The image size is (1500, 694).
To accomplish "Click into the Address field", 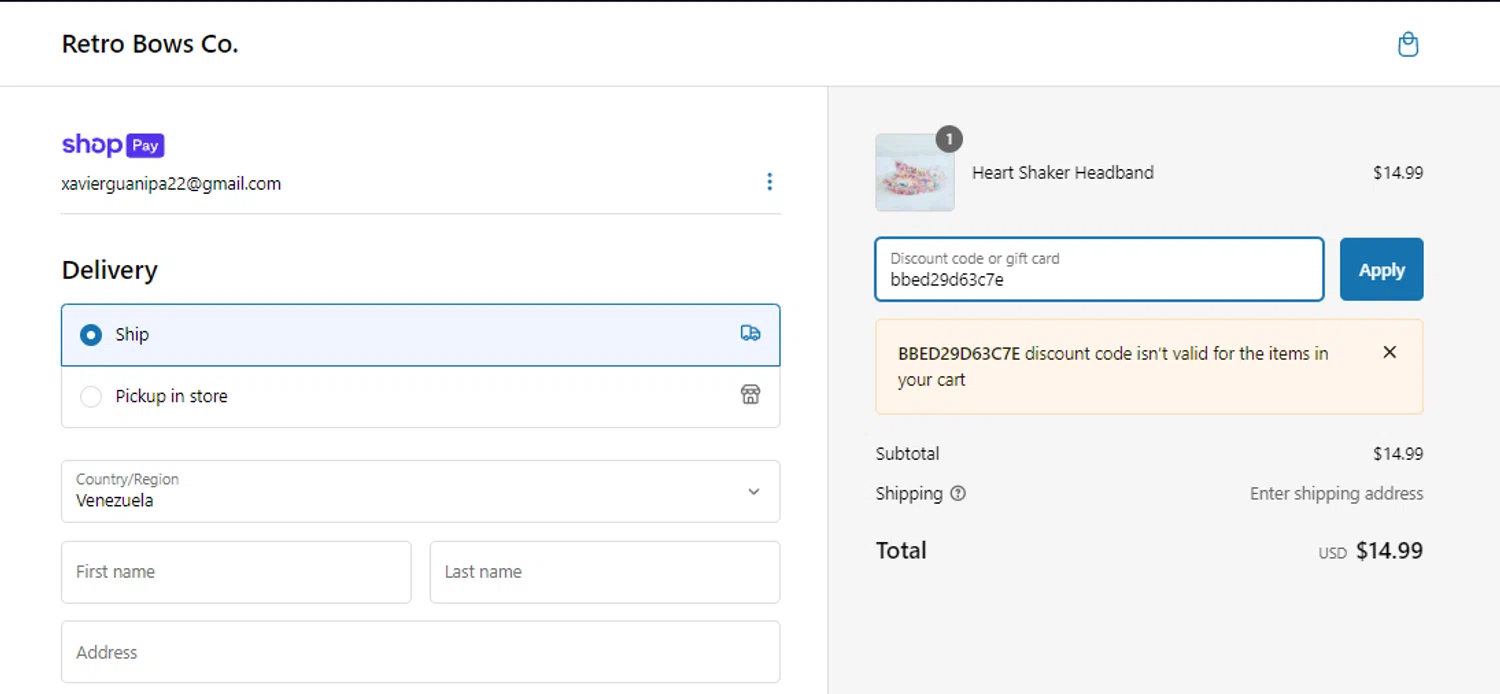I will click(x=420, y=652).
